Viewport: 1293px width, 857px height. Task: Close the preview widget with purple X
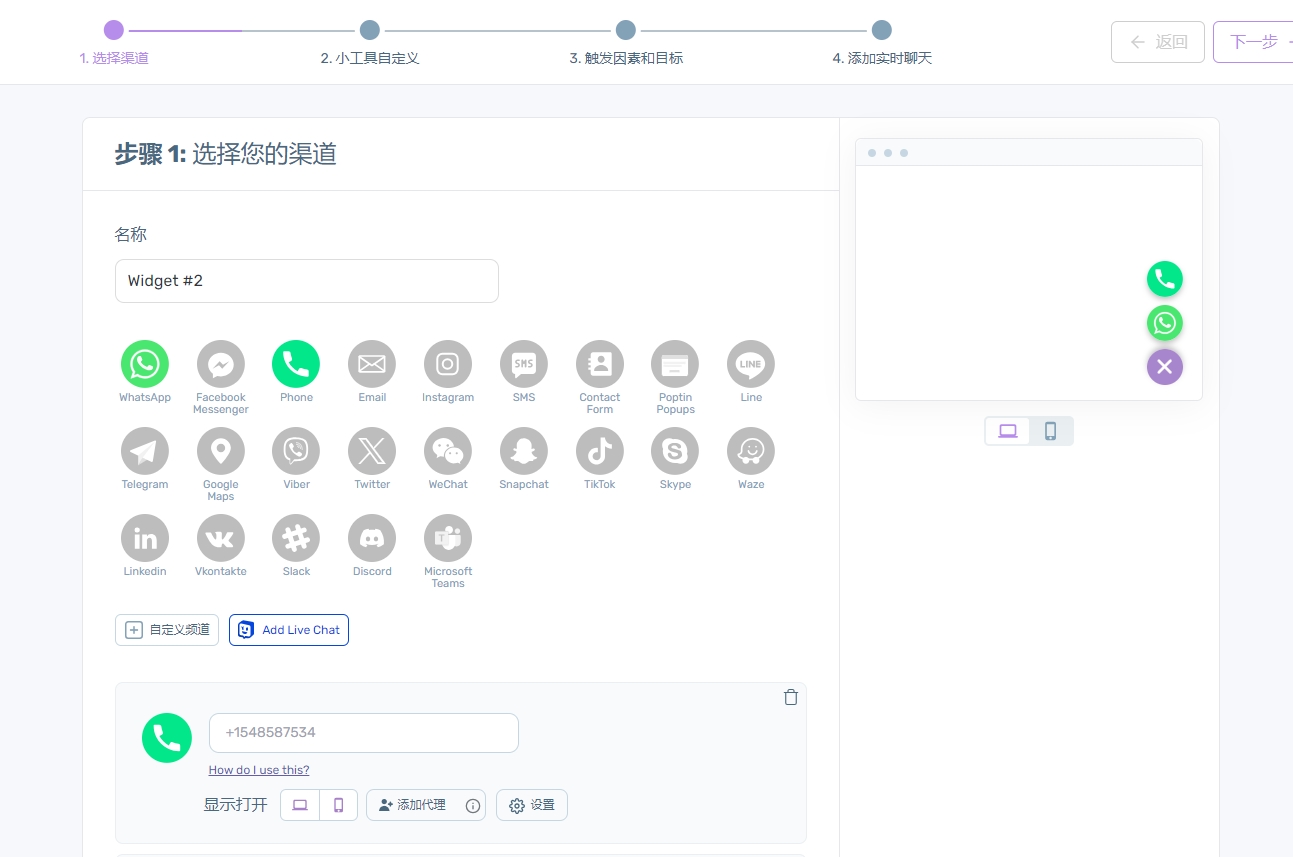pos(1165,367)
